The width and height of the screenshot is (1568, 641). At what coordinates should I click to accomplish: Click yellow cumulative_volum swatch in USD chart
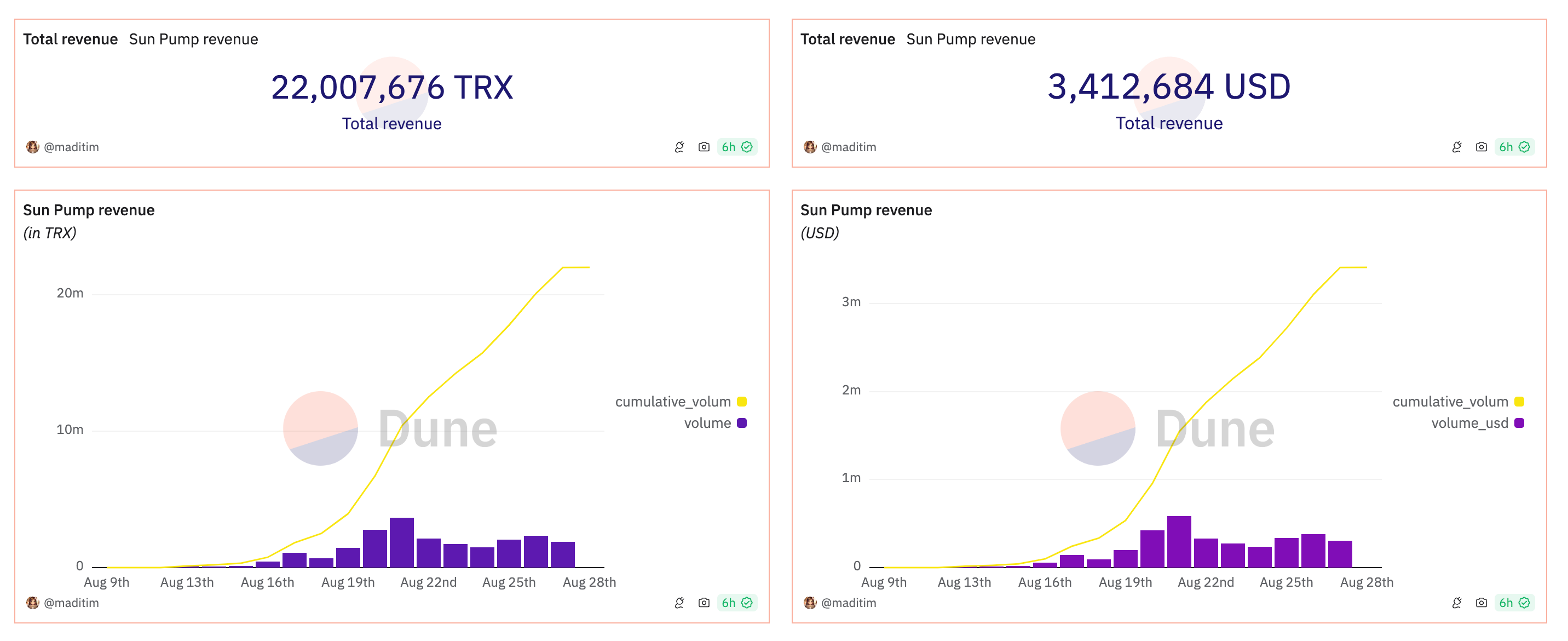click(1519, 402)
